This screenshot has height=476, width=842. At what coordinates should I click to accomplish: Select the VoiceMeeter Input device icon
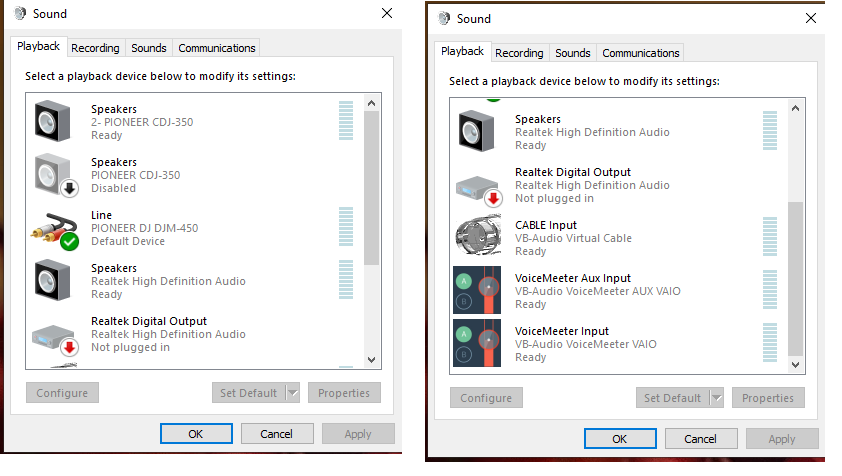(477, 343)
